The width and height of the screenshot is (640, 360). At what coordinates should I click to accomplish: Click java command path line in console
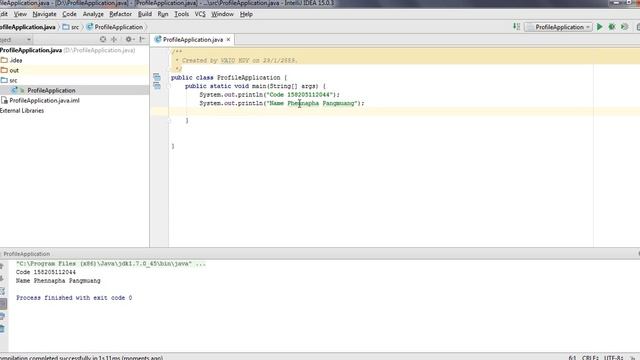111,264
